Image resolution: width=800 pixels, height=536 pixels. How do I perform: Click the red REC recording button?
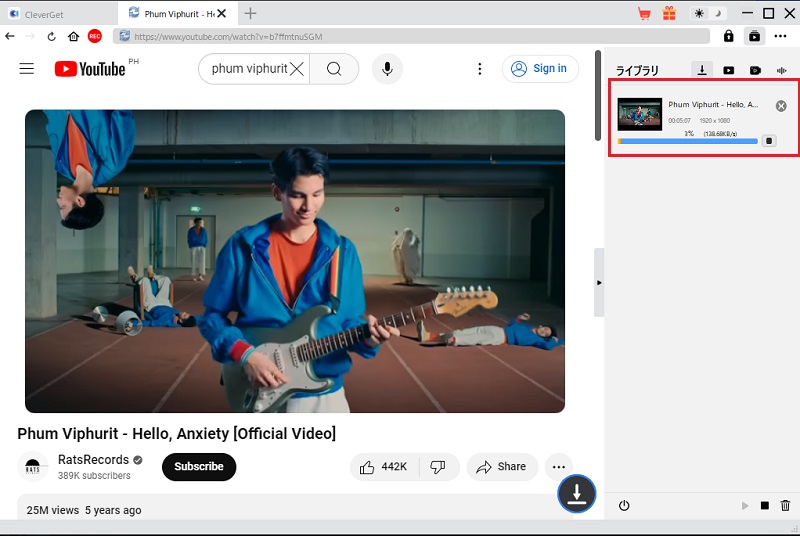click(94, 36)
